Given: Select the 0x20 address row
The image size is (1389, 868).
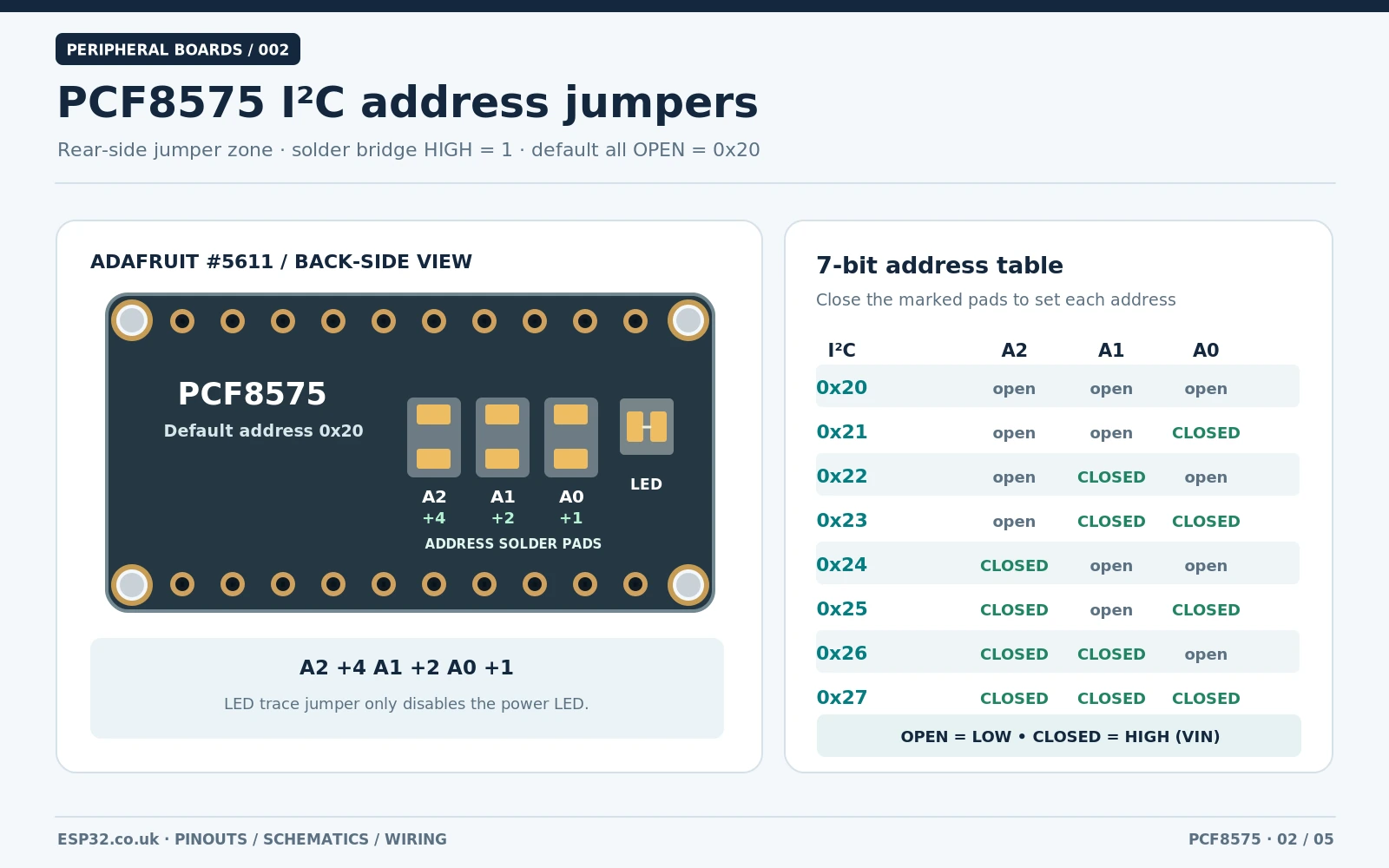Looking at the screenshot, I should 1057,386.
